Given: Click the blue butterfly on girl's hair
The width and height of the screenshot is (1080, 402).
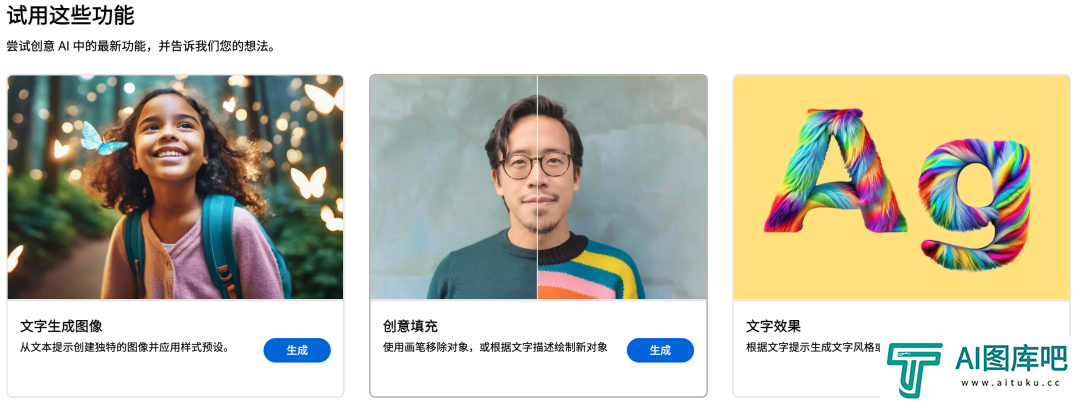Looking at the screenshot, I should [102, 139].
